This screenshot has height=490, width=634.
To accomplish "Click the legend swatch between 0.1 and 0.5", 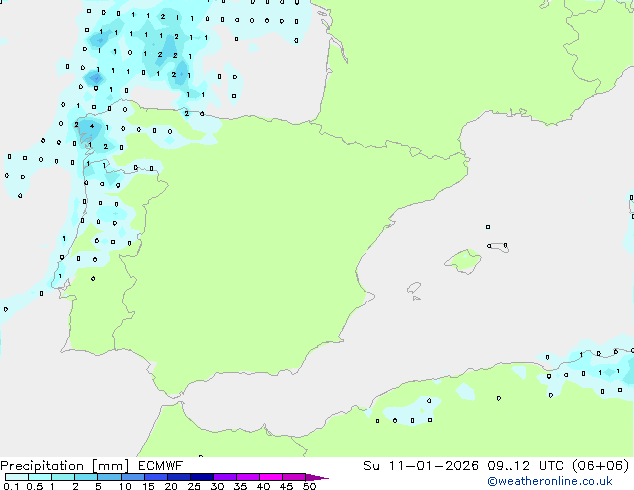I will pyautogui.click(x=17, y=477).
